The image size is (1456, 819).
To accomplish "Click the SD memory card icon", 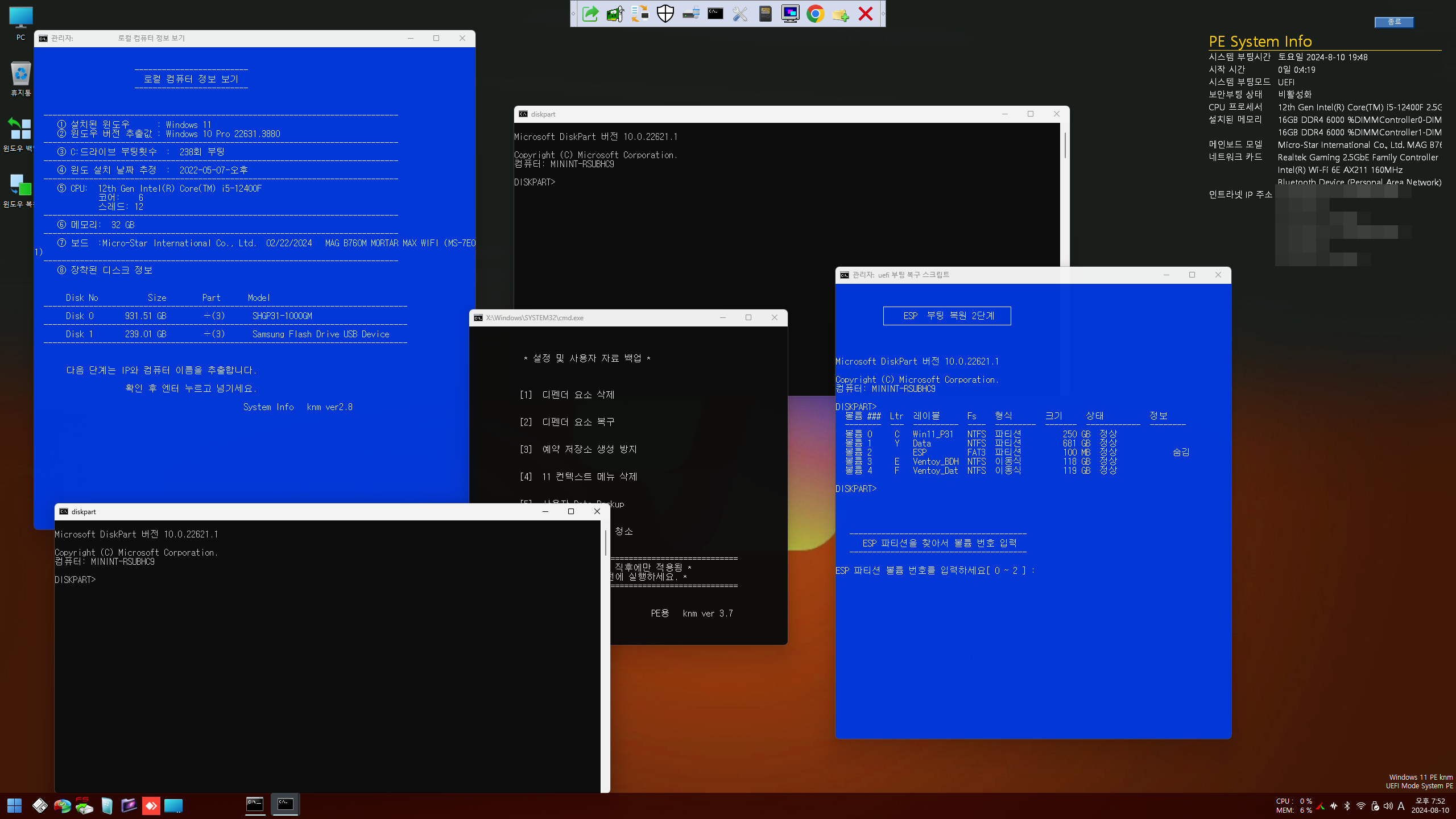I will (x=765, y=14).
